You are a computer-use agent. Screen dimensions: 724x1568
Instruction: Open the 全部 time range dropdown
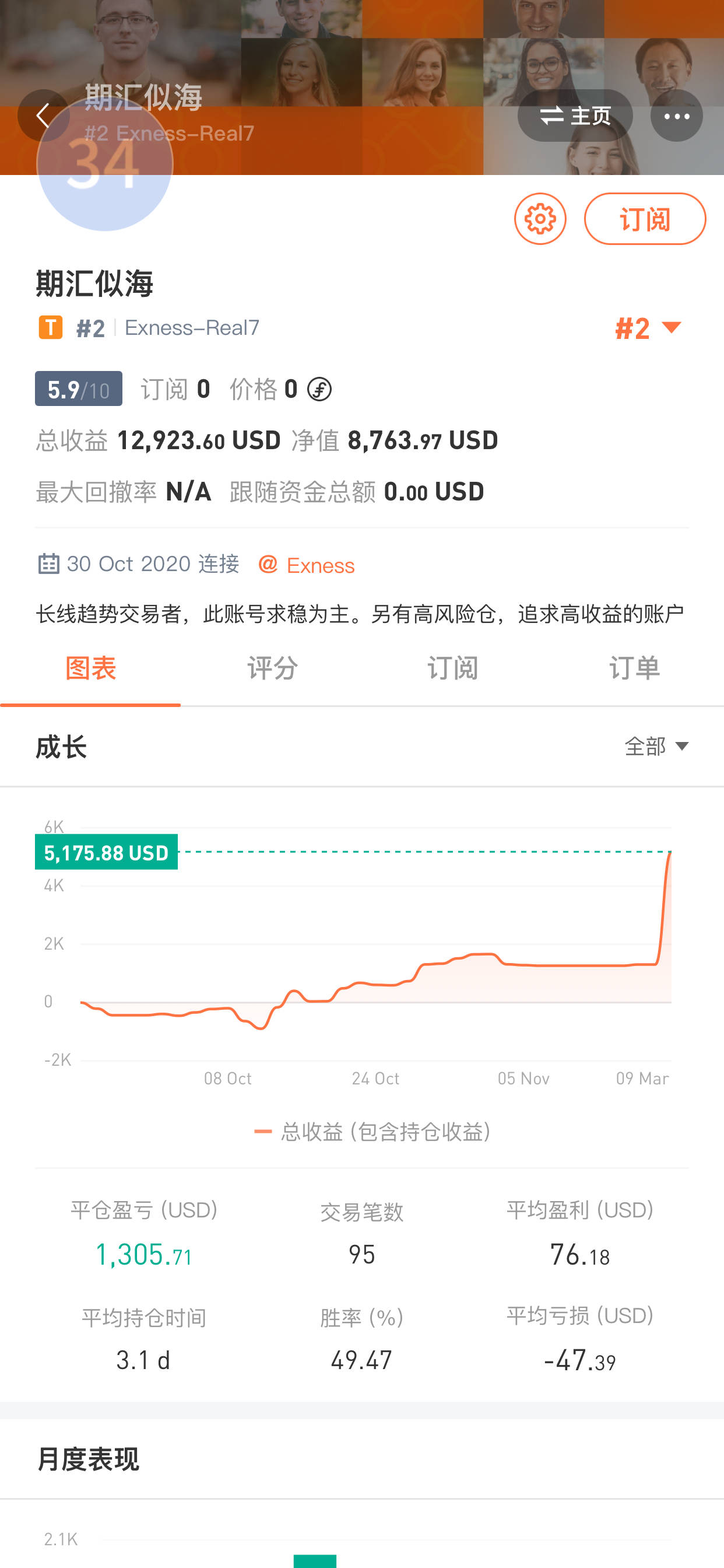click(656, 745)
